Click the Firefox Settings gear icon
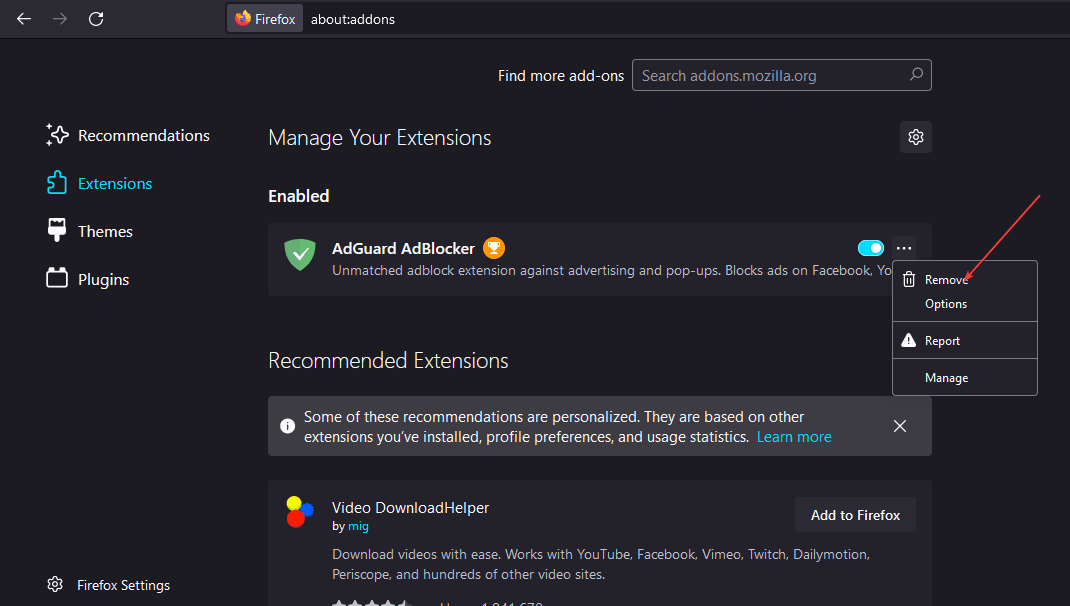This screenshot has width=1070, height=606. 55,584
